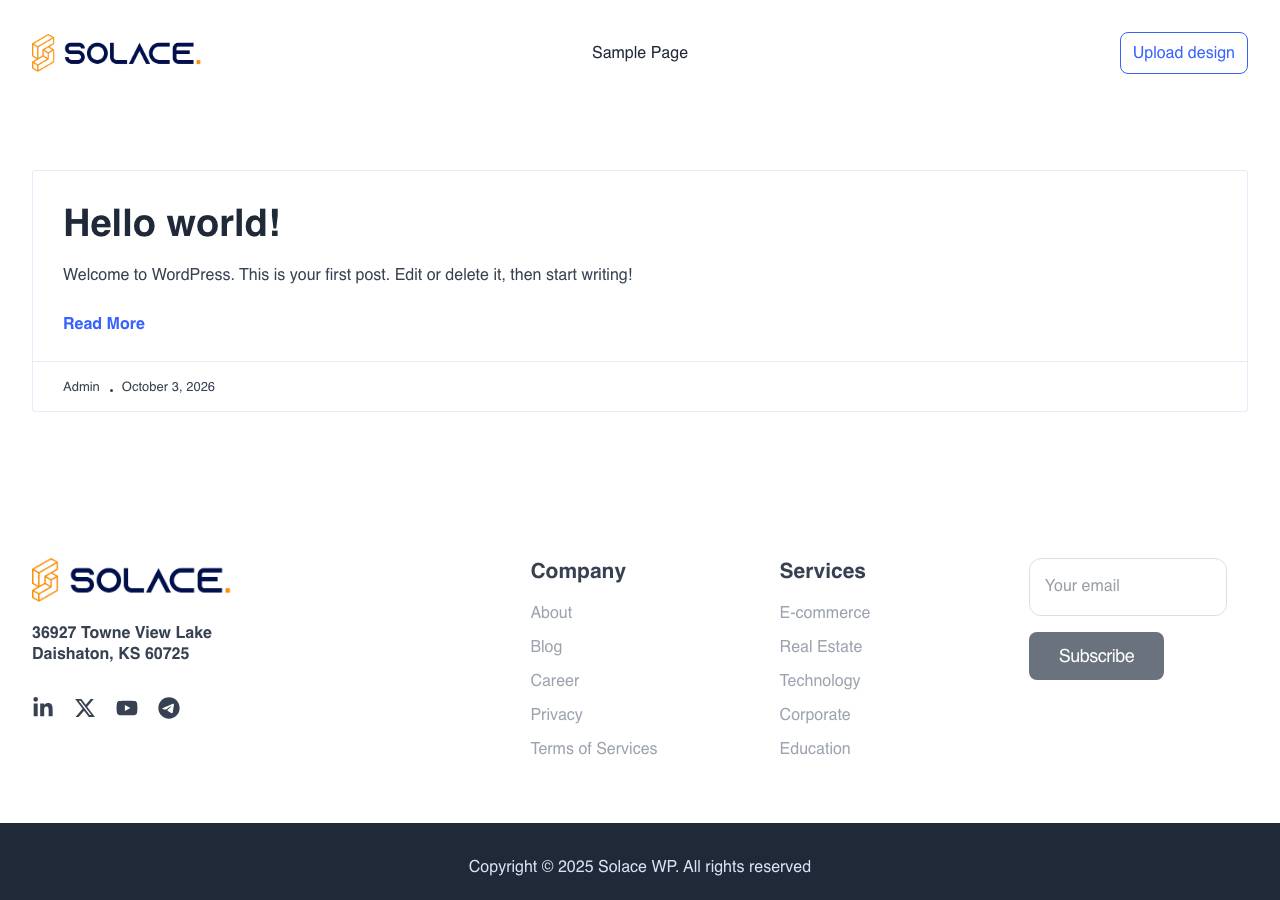Viewport: 1280px width, 900px height.
Task: Open the Sample Page menu item
Action: pyautogui.click(x=640, y=53)
